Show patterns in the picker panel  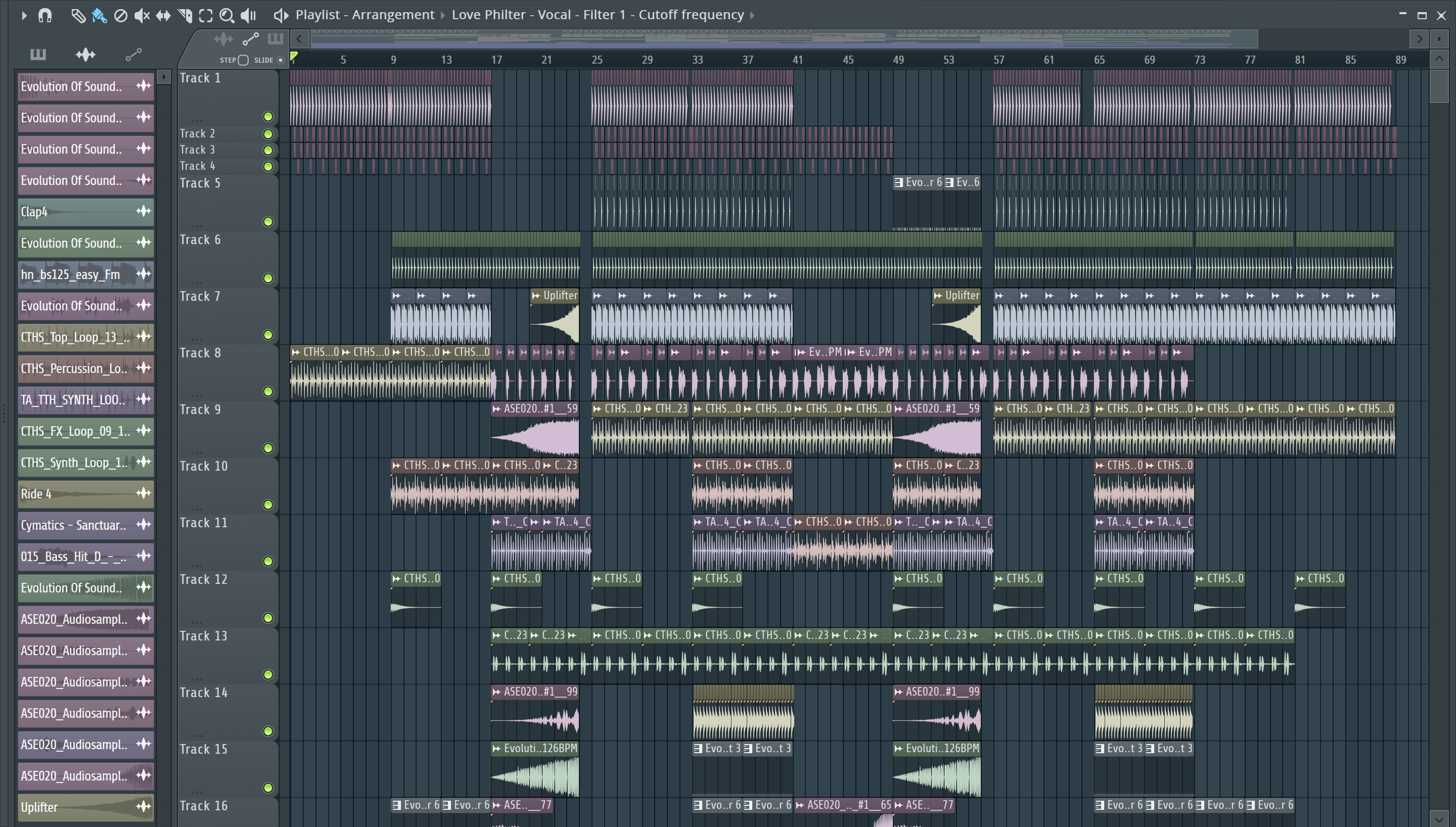pos(38,55)
